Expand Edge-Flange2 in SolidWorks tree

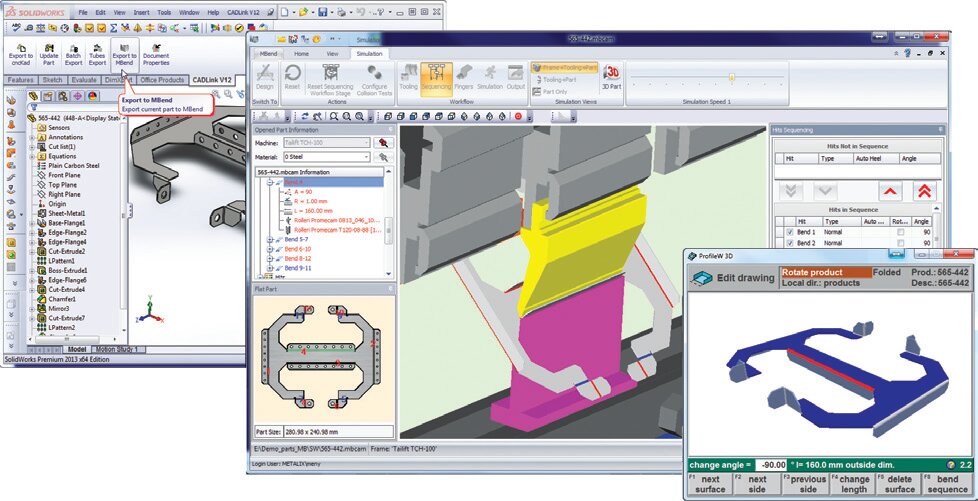pyautogui.click(x=32, y=232)
